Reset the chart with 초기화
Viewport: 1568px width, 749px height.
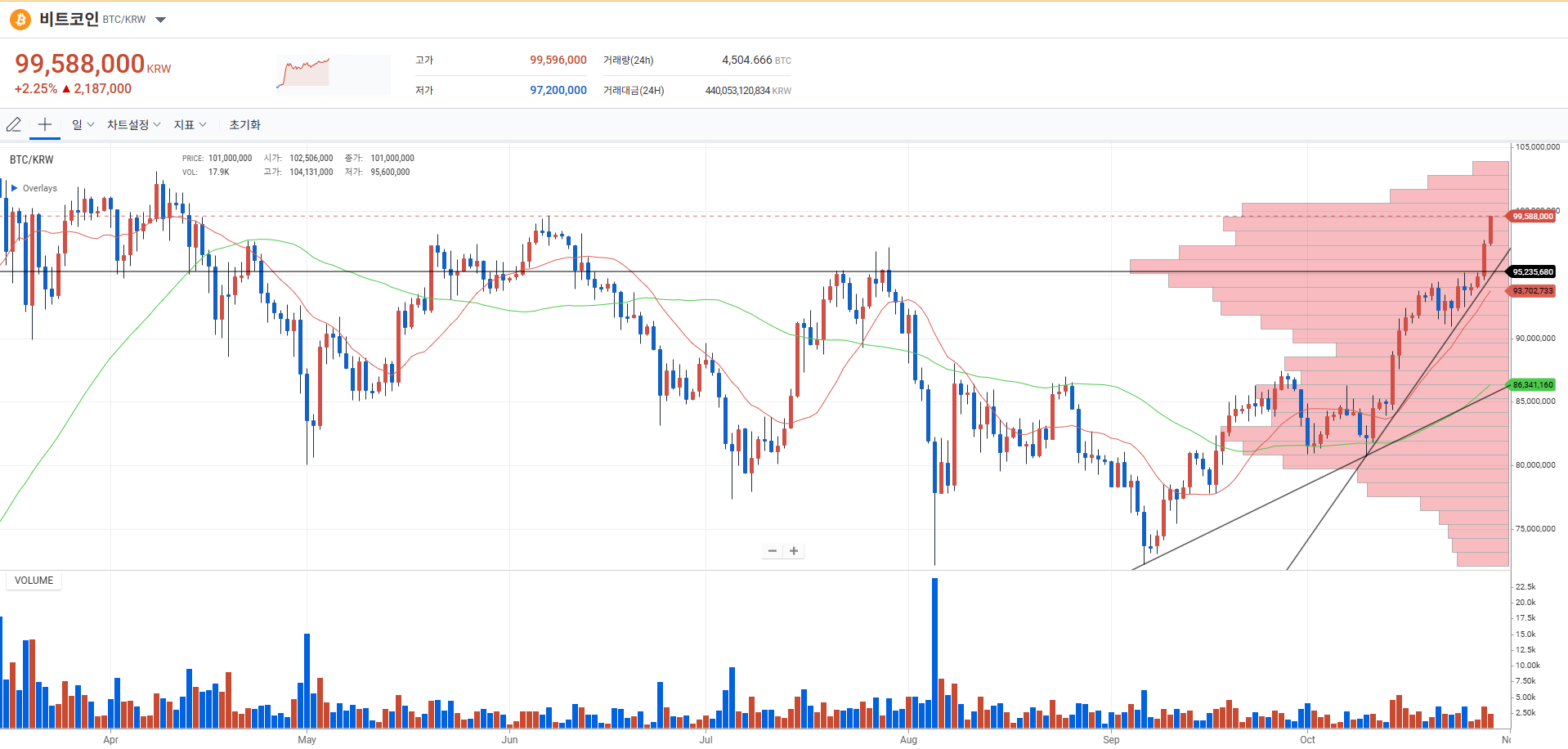coord(244,124)
